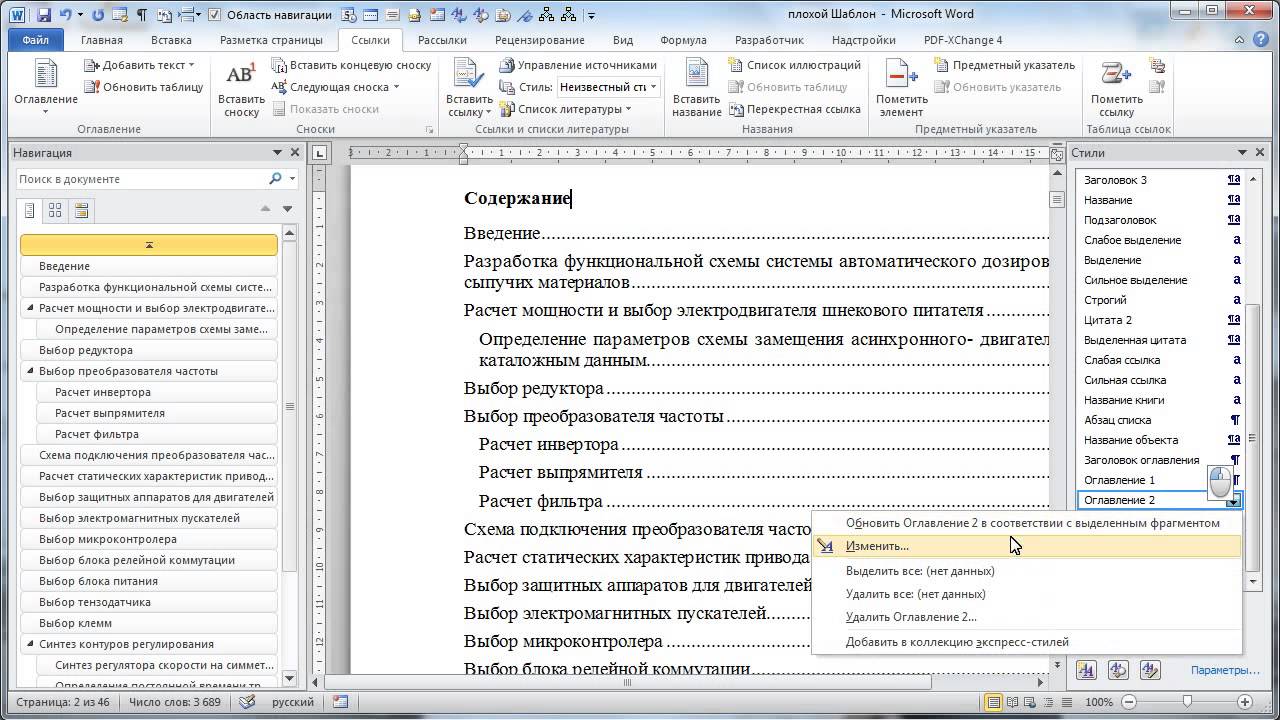Switch to web layout view

[1031, 702]
